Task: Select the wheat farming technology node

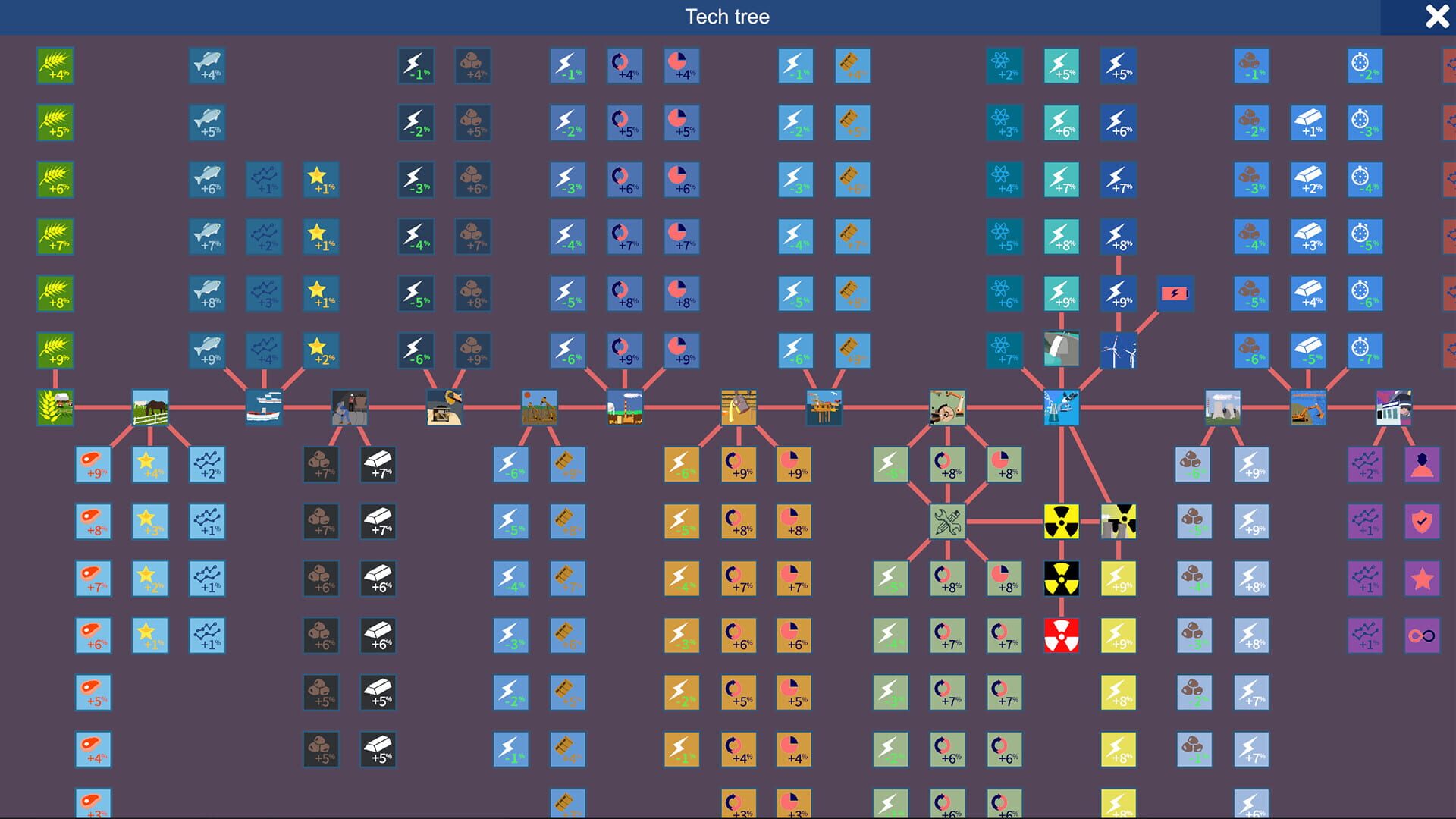Action: pyautogui.click(x=55, y=407)
